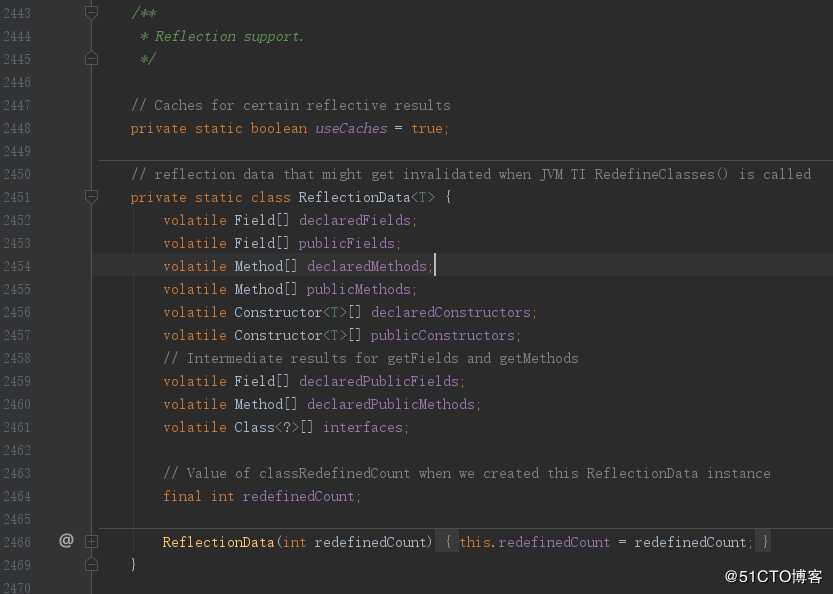This screenshot has height=594, width=833.
Task: Click the 'Value of classRedefinedCount' comment
Action: [467, 473]
